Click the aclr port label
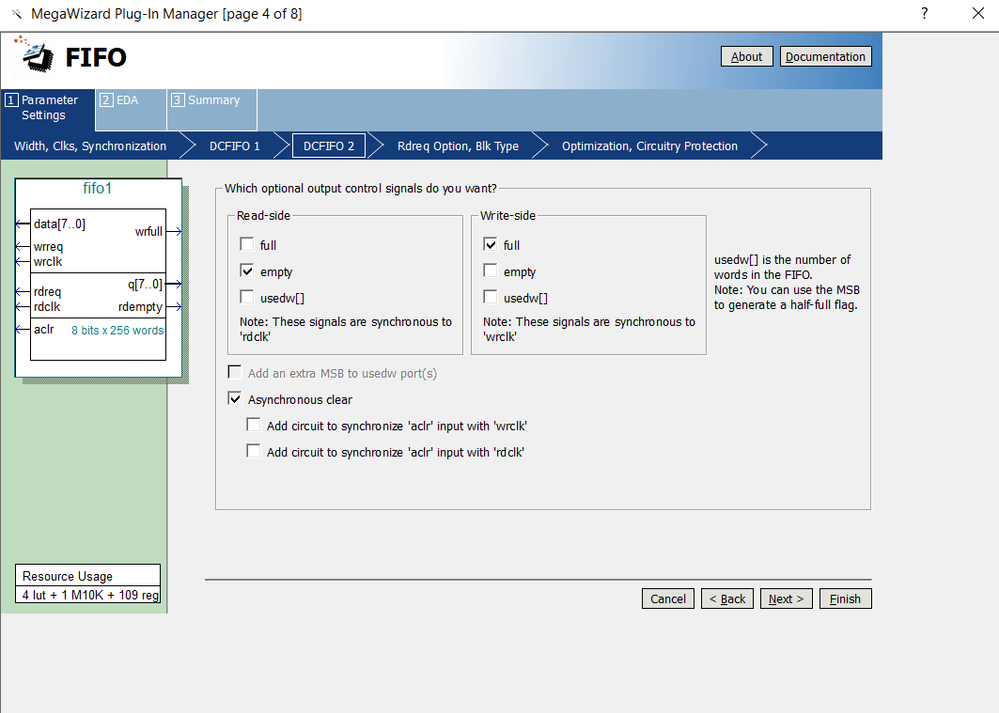The height and width of the screenshot is (713, 999). click(44, 329)
